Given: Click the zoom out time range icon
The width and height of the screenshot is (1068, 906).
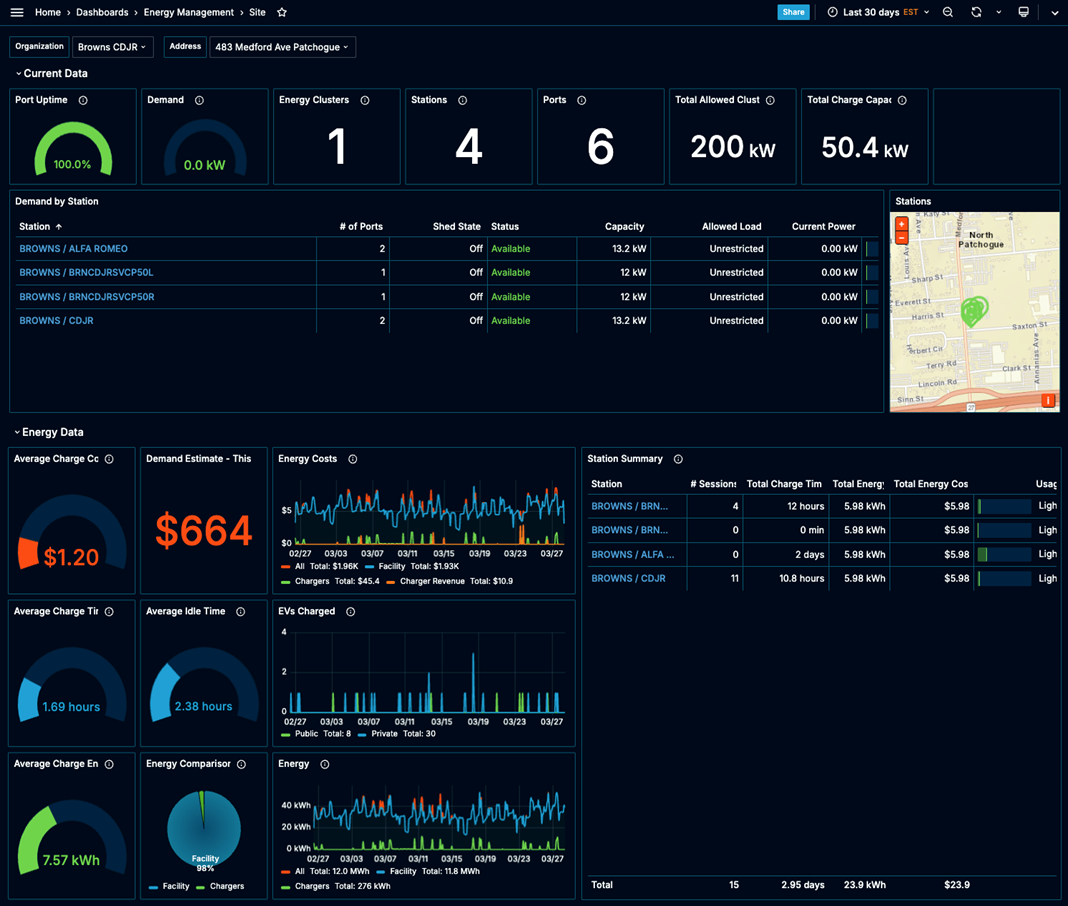Looking at the screenshot, I should tap(948, 12).
